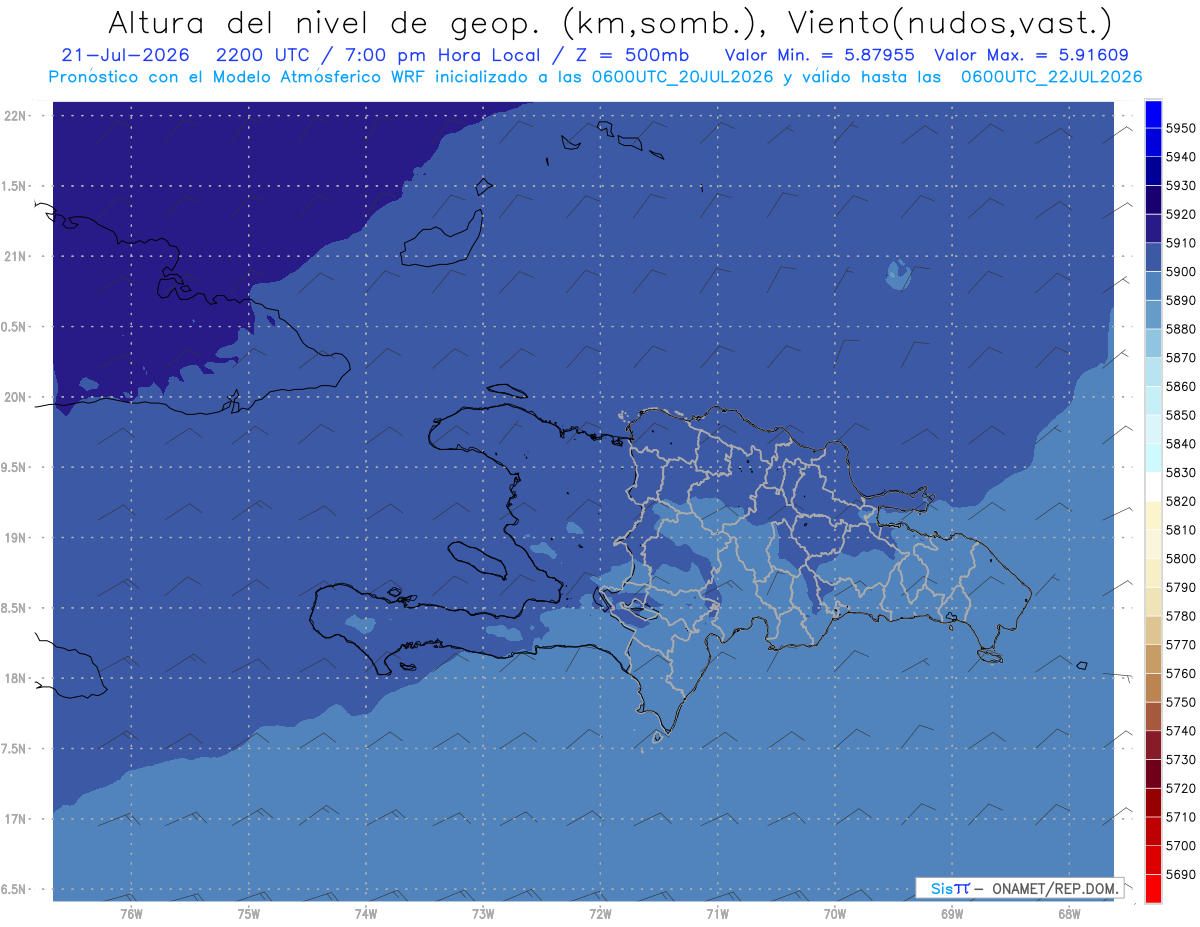Click the '17N' latitude axis label
The width and height of the screenshot is (1200, 927).
(x=15, y=819)
